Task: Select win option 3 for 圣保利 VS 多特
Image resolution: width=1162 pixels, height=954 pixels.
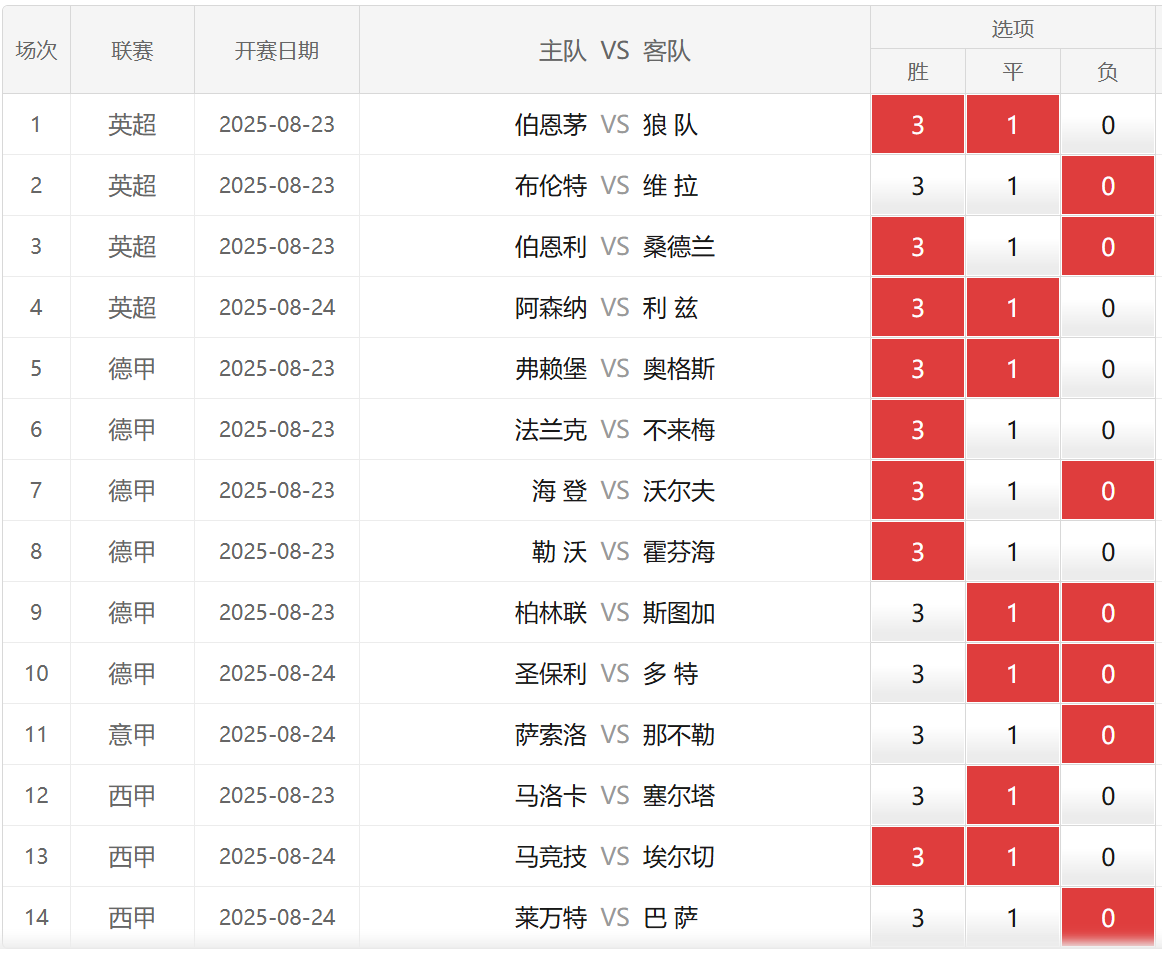Action: click(x=917, y=673)
